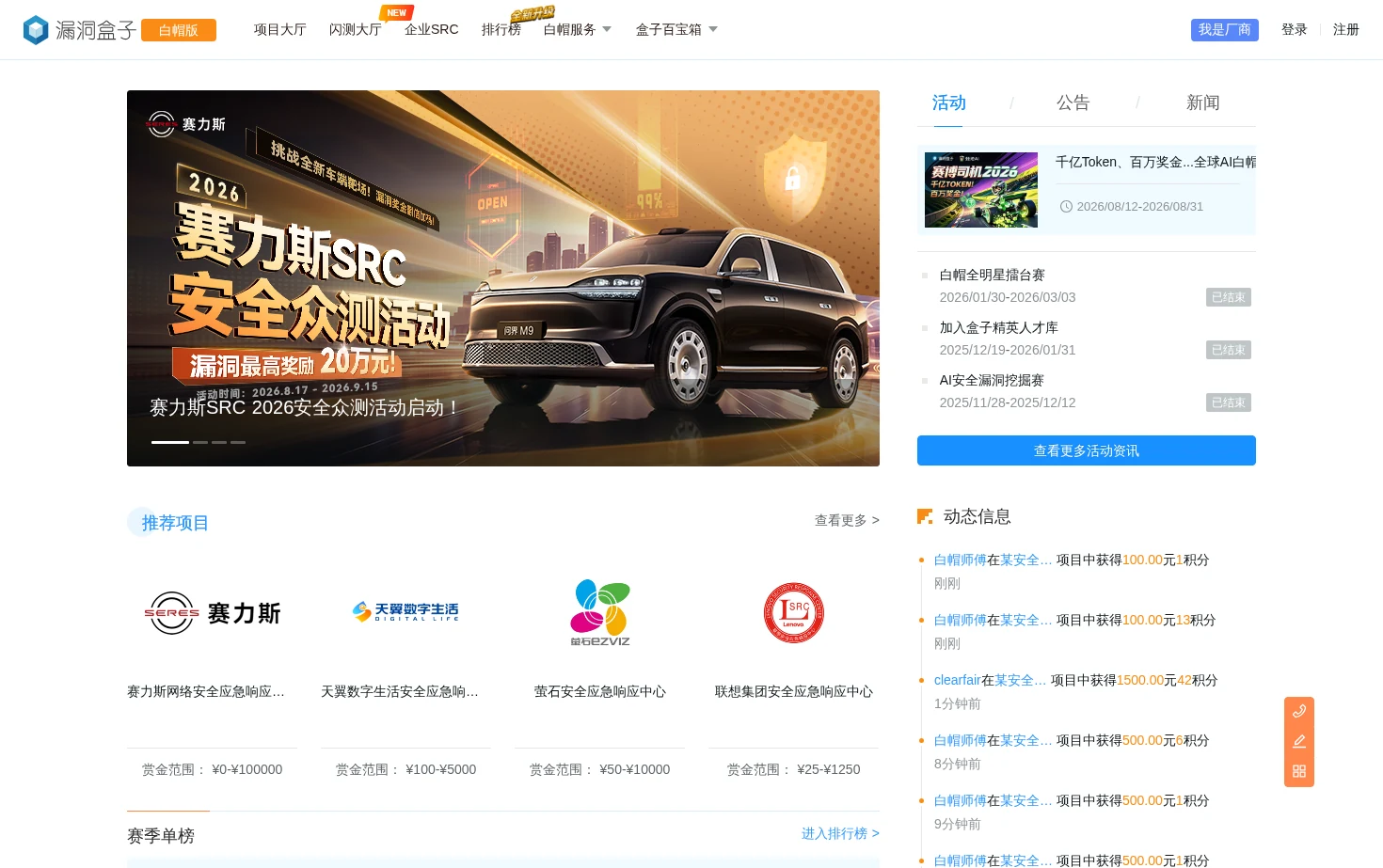1383x868 pixels.
Task: Click the 注册 link
Action: pyautogui.click(x=1346, y=29)
